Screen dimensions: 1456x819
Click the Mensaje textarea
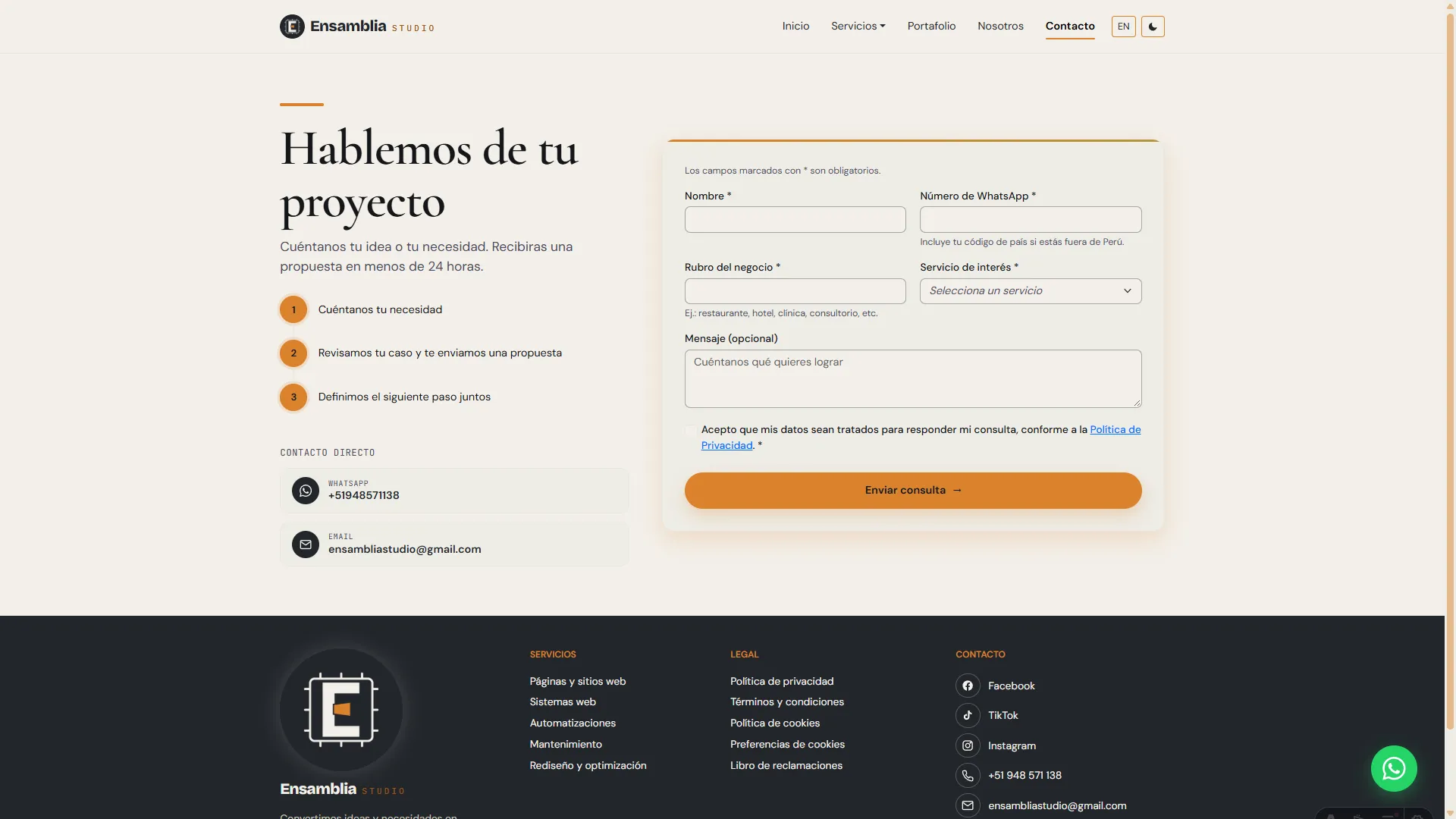[x=913, y=378]
